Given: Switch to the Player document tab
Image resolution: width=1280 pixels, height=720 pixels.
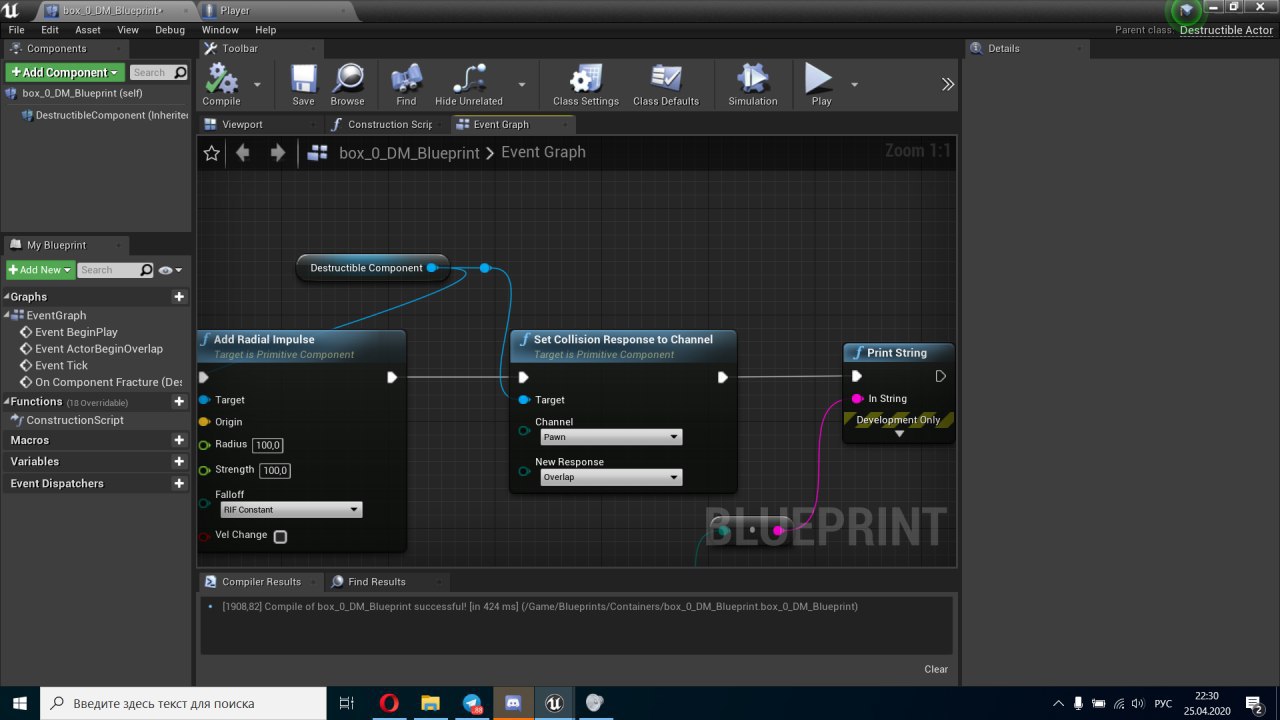Looking at the screenshot, I should click(235, 11).
